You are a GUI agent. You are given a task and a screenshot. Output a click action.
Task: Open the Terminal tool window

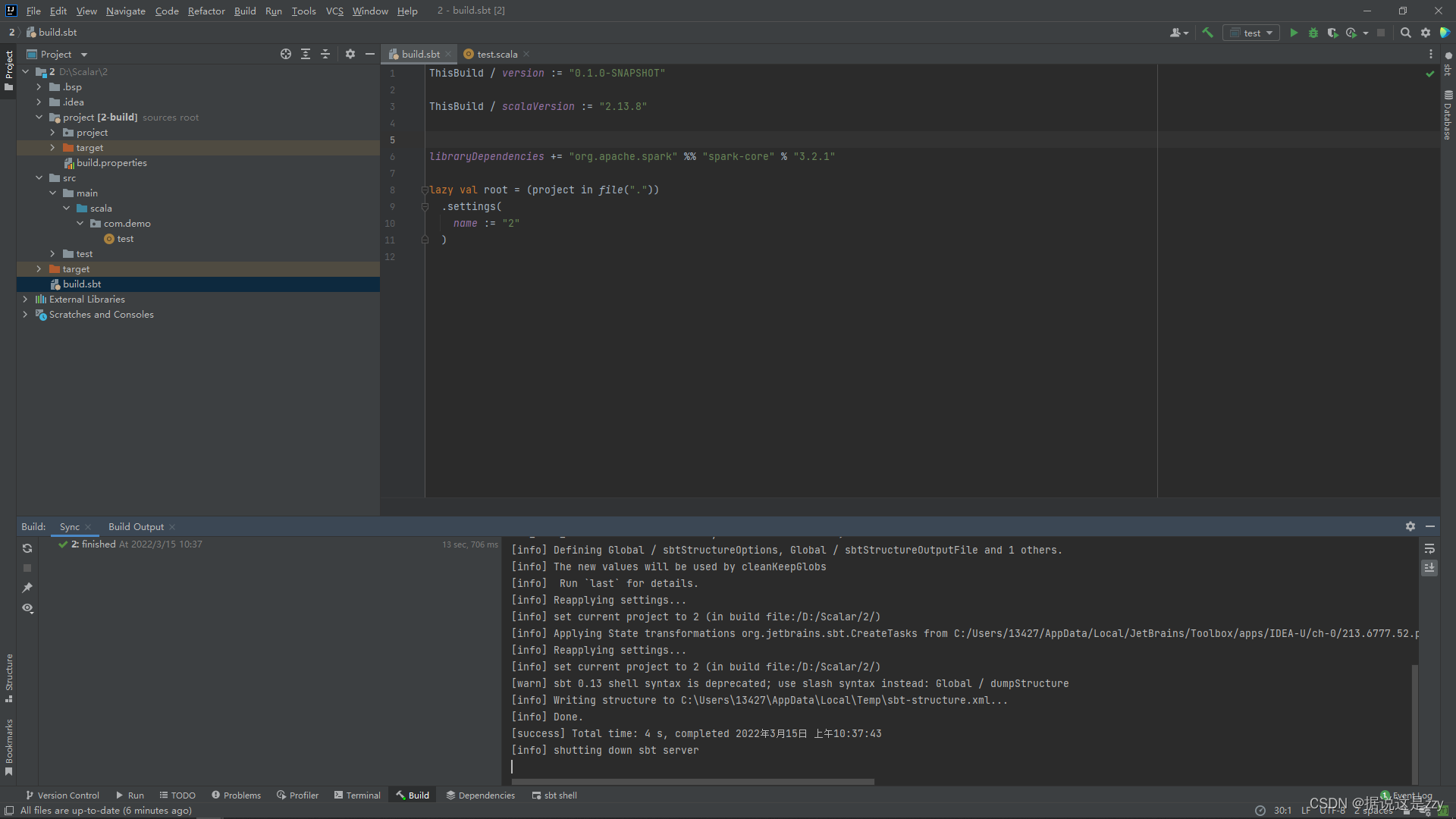tap(357, 795)
